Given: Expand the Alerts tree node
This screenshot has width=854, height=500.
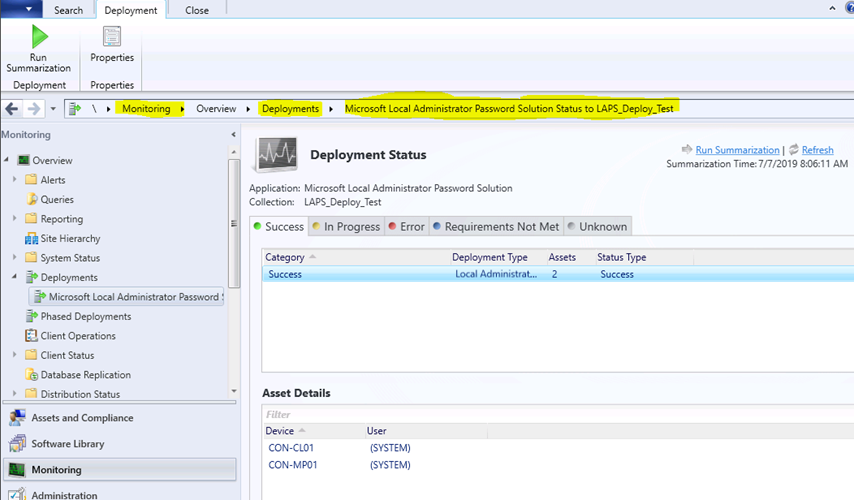Looking at the screenshot, I should [15, 179].
